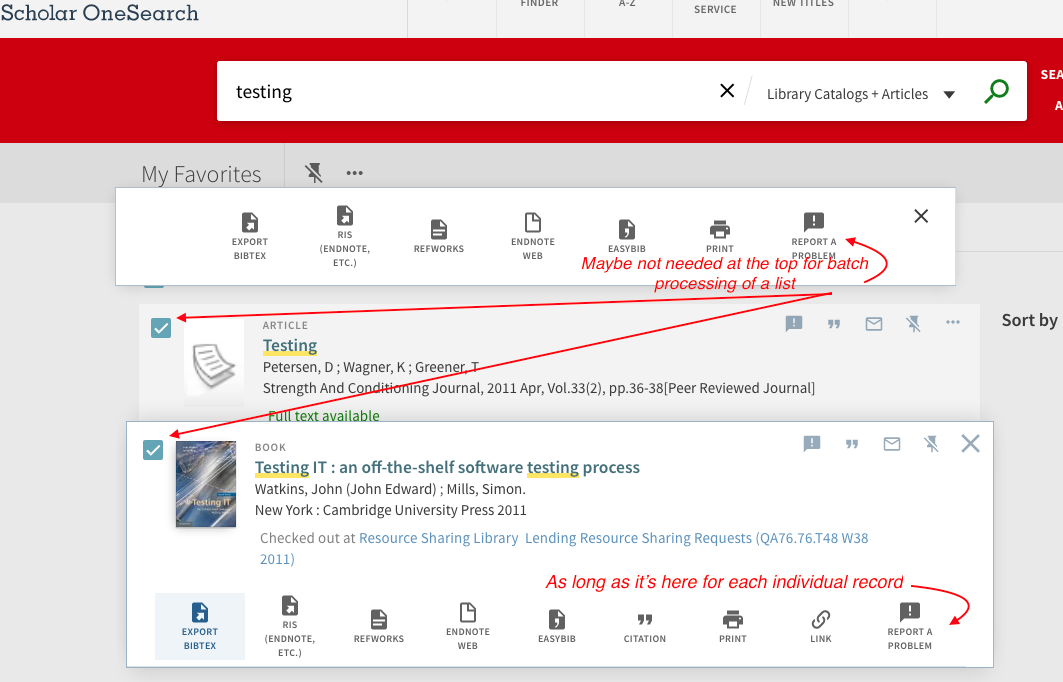Screen dimensions: 1063x682
Task: Click EasyBib export in the book record actions
Action: pos(558,625)
